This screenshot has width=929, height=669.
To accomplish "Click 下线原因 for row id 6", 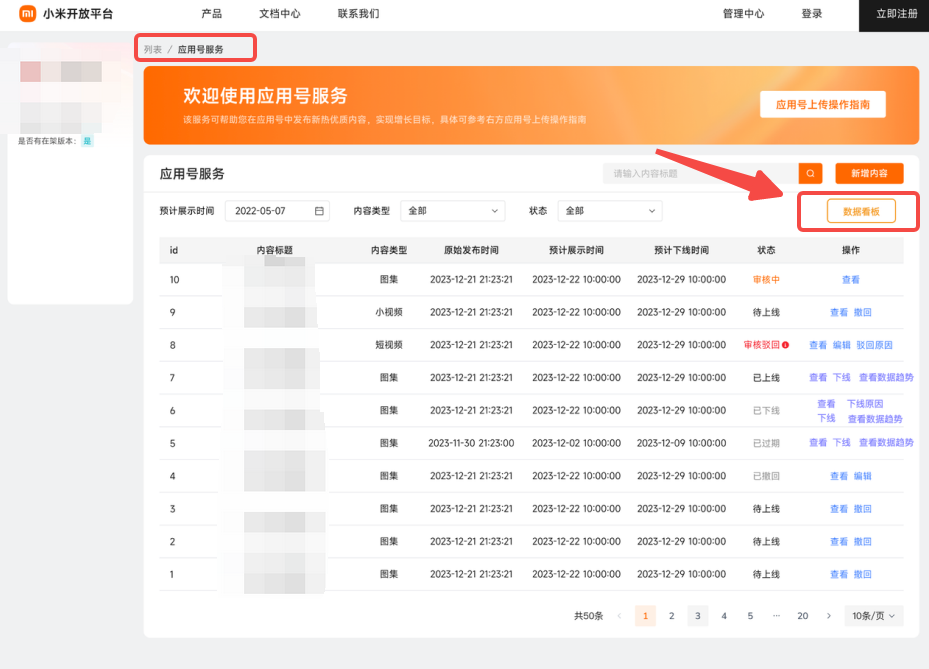I will click(x=865, y=404).
